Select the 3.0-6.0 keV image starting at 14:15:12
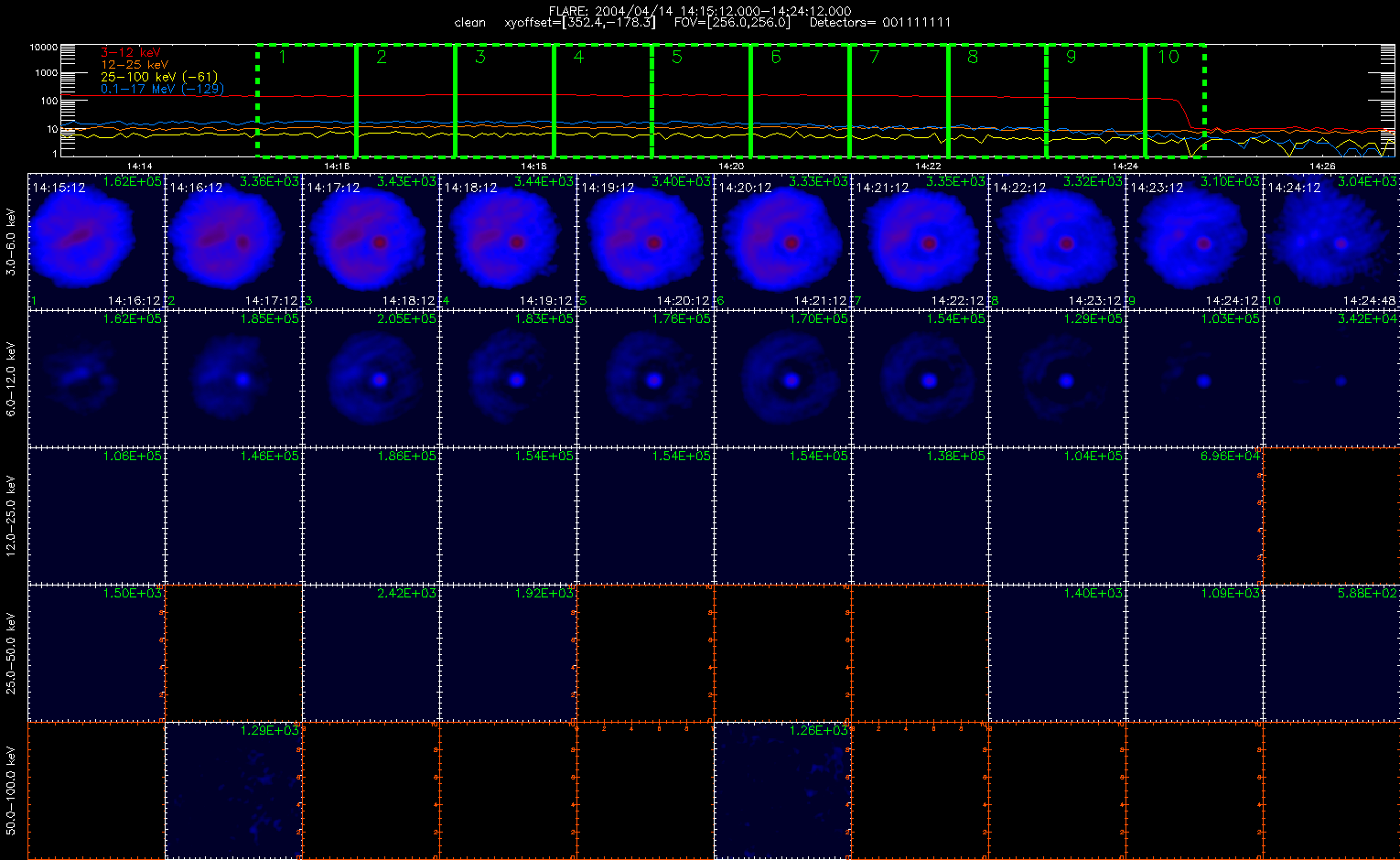The image size is (1400, 860). 96,241
